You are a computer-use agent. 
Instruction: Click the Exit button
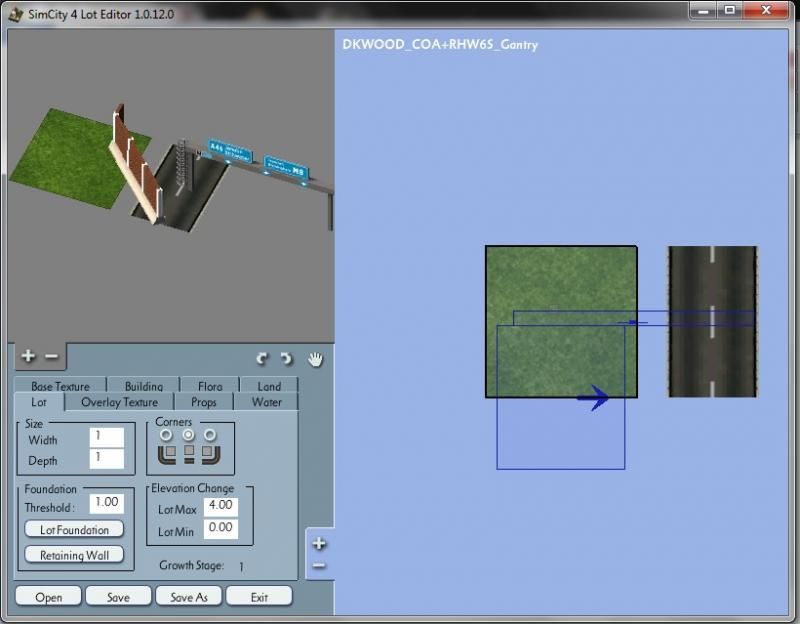click(x=259, y=596)
